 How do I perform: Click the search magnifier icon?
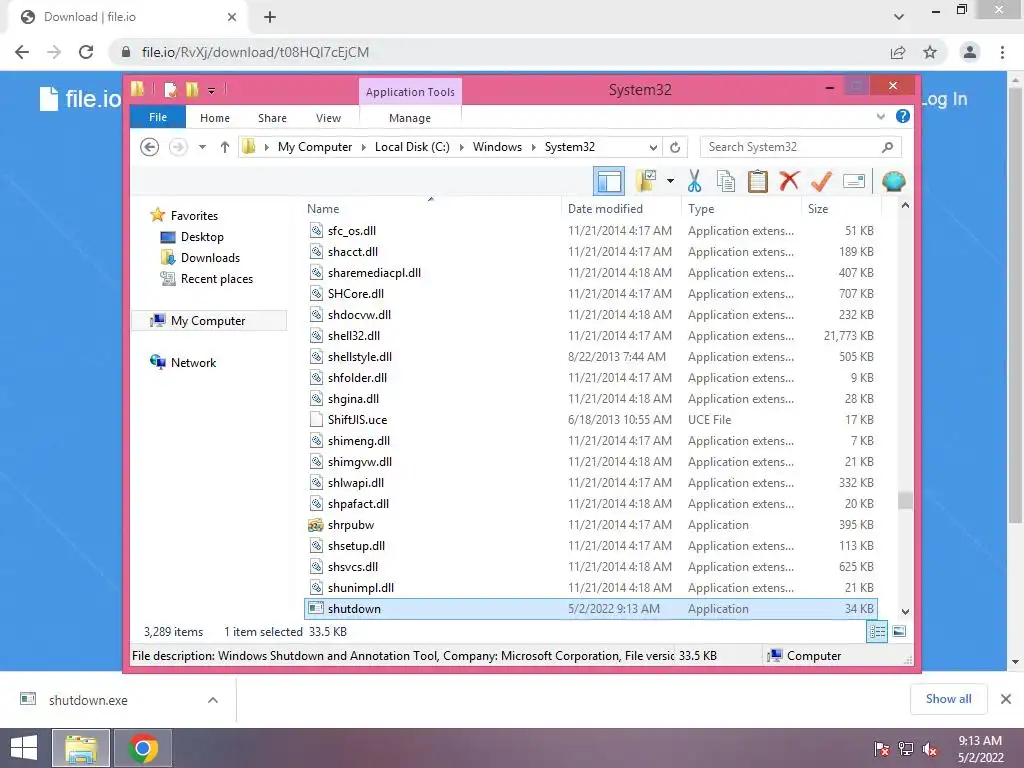pyautogui.click(x=887, y=147)
